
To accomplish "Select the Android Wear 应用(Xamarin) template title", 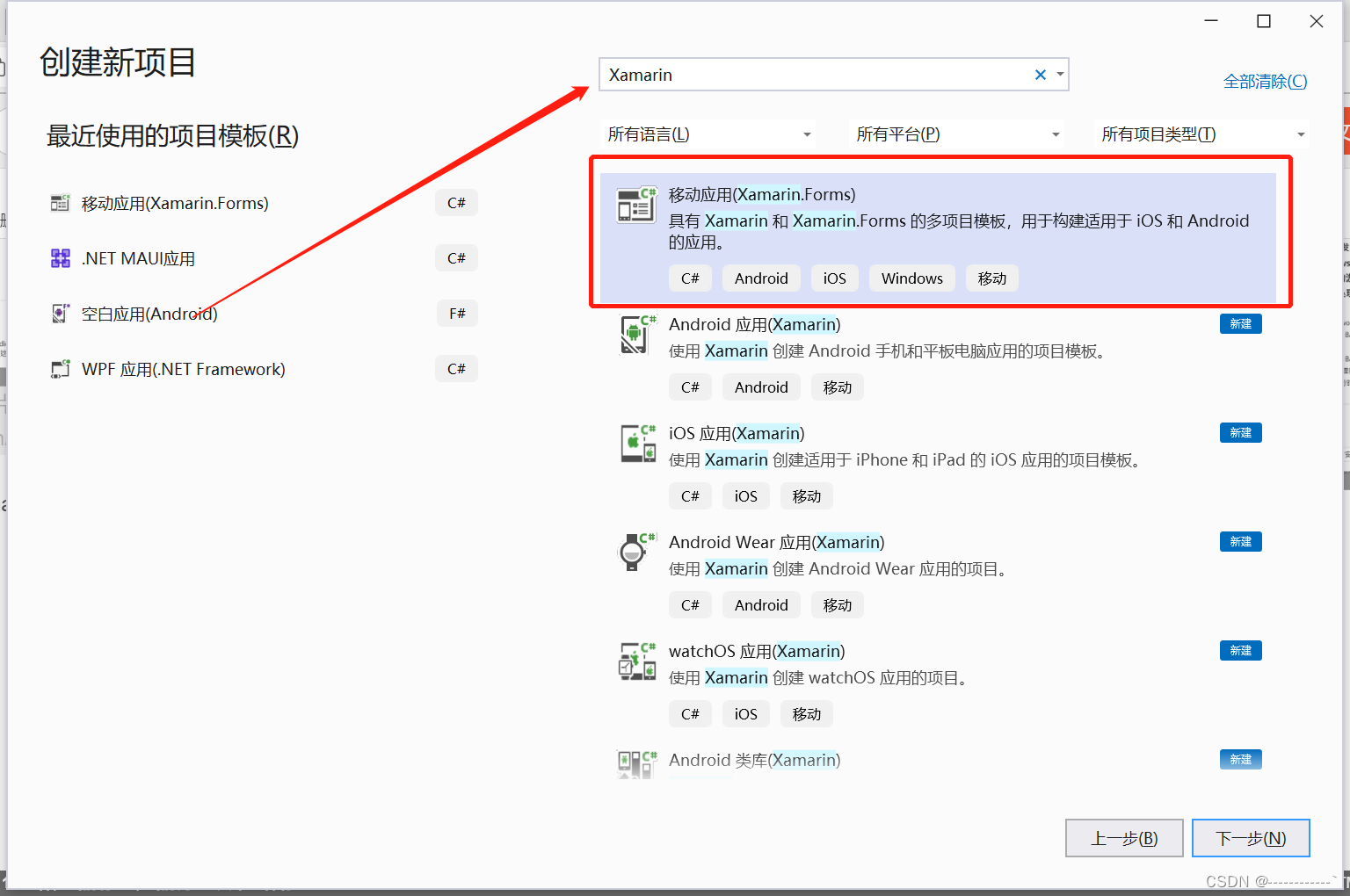I will [x=777, y=542].
